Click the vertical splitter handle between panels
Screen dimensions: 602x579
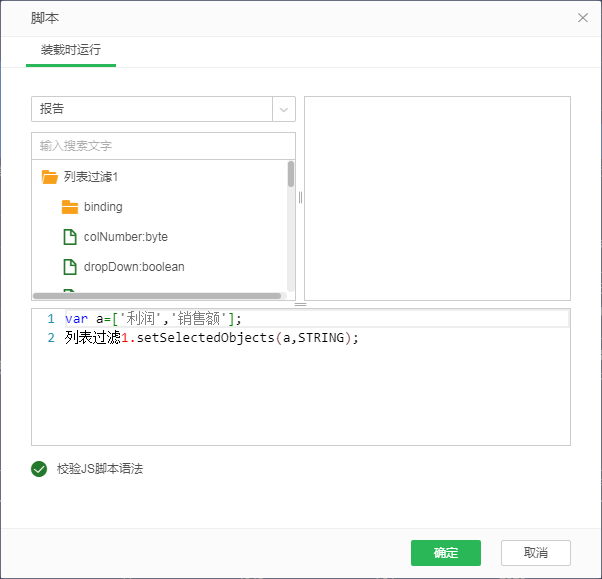pos(300,198)
